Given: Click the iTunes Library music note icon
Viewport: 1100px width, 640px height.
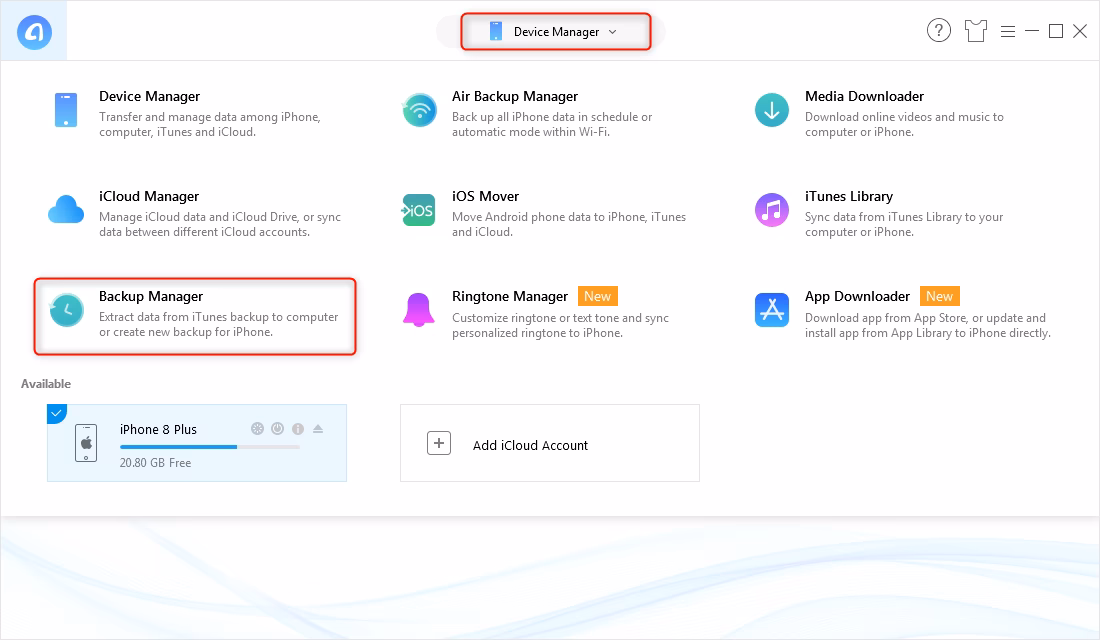Looking at the screenshot, I should click(x=772, y=211).
